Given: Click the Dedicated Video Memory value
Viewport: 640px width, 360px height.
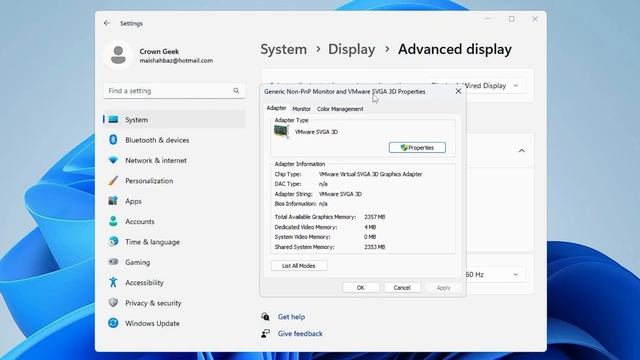Looking at the screenshot, I should (370, 227).
